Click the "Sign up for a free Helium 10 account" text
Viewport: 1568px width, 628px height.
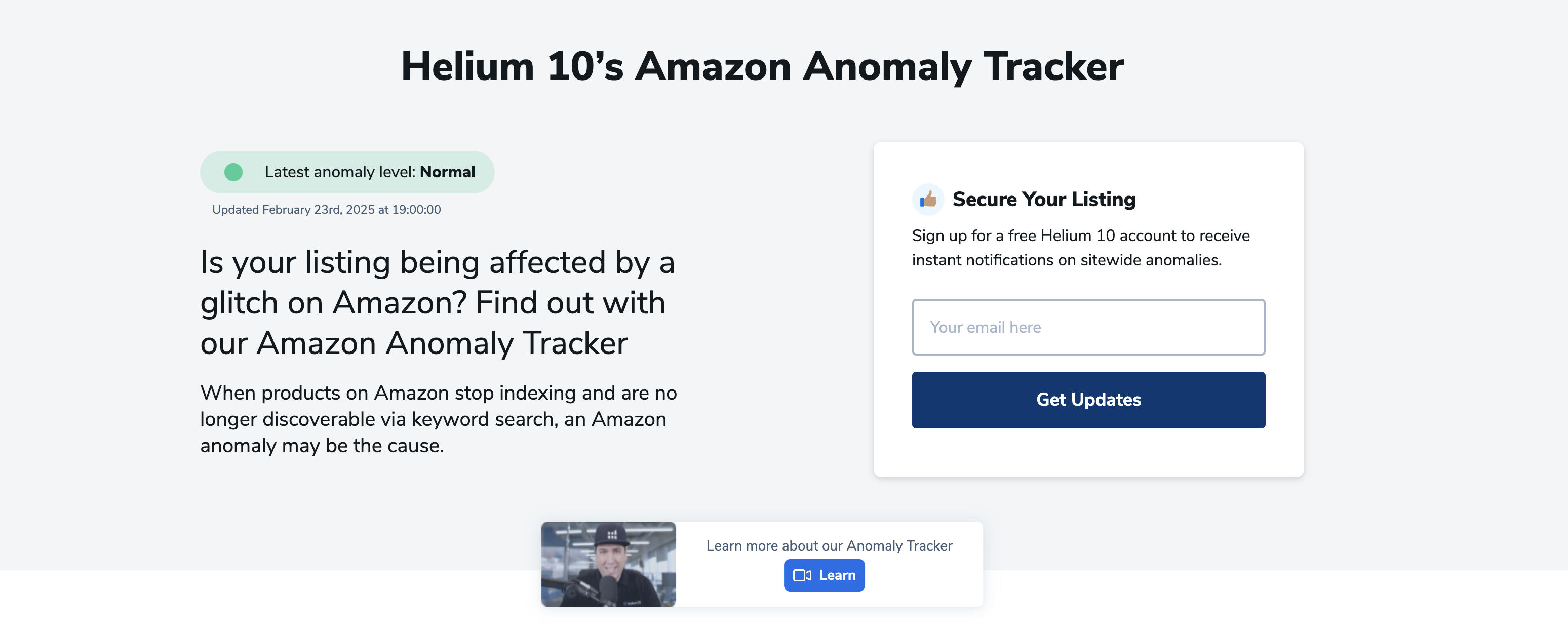(1080, 235)
